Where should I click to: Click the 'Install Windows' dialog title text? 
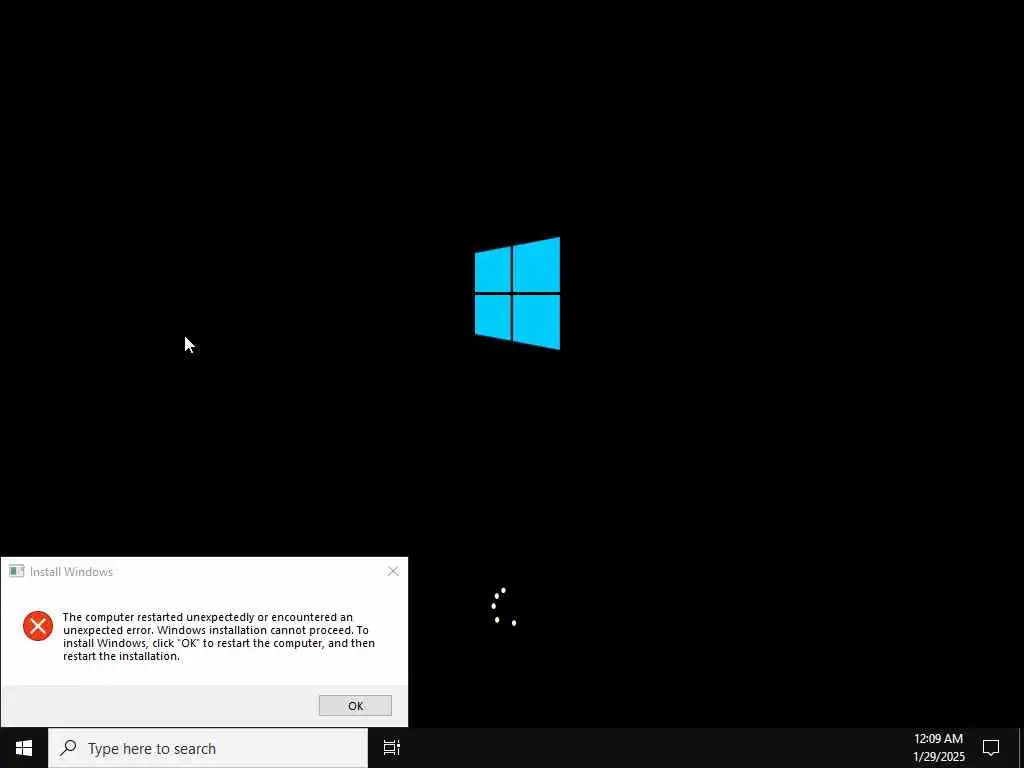(71, 571)
